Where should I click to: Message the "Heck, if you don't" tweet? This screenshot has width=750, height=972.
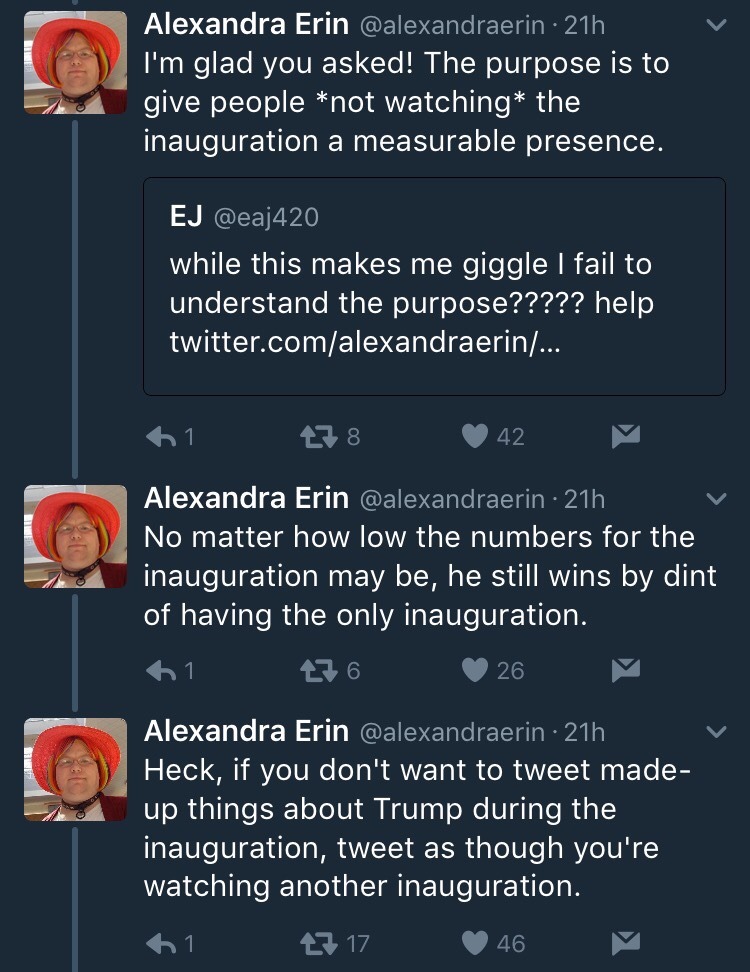pos(625,942)
